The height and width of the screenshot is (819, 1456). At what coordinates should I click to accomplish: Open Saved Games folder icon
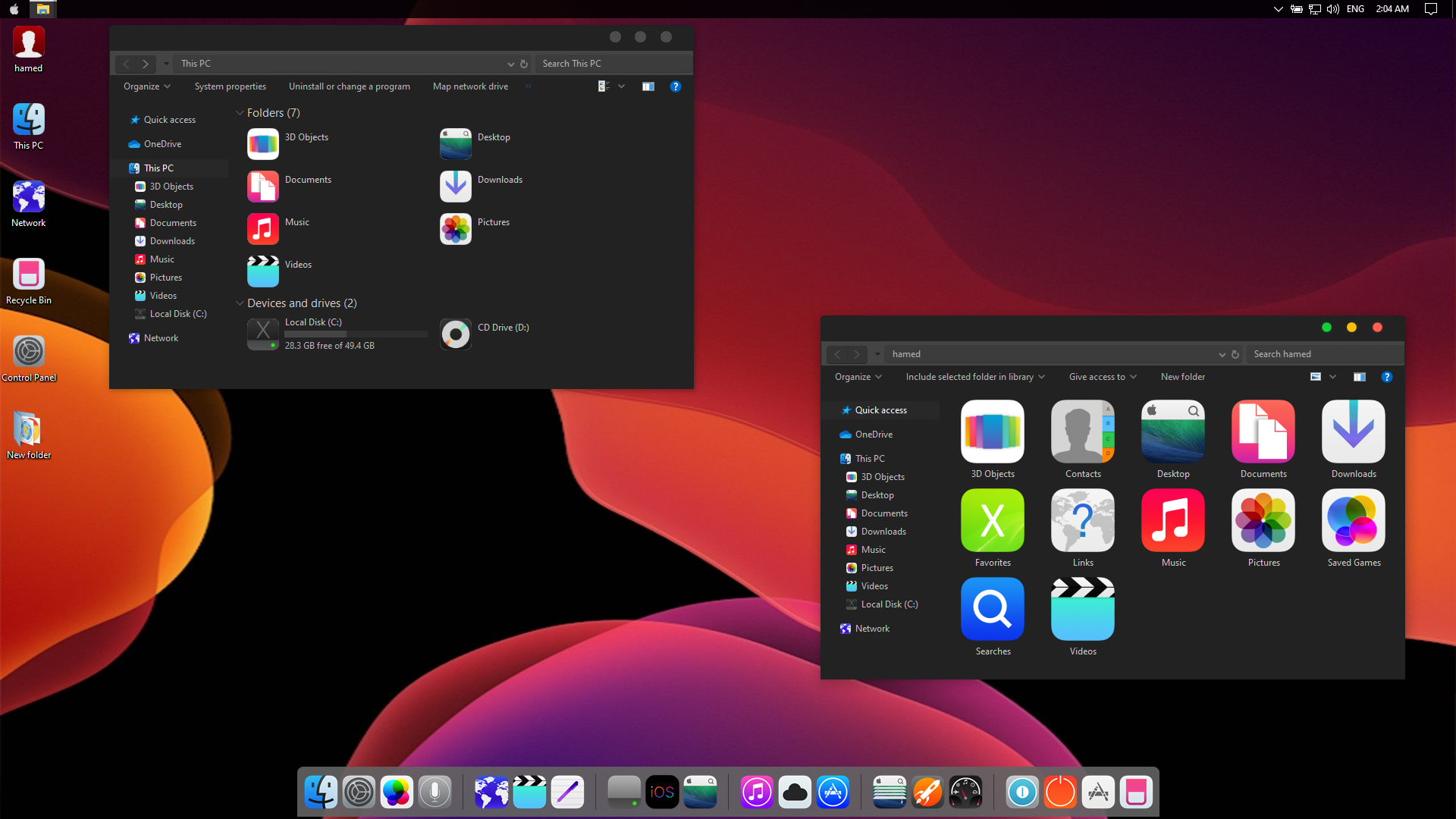1354,521
